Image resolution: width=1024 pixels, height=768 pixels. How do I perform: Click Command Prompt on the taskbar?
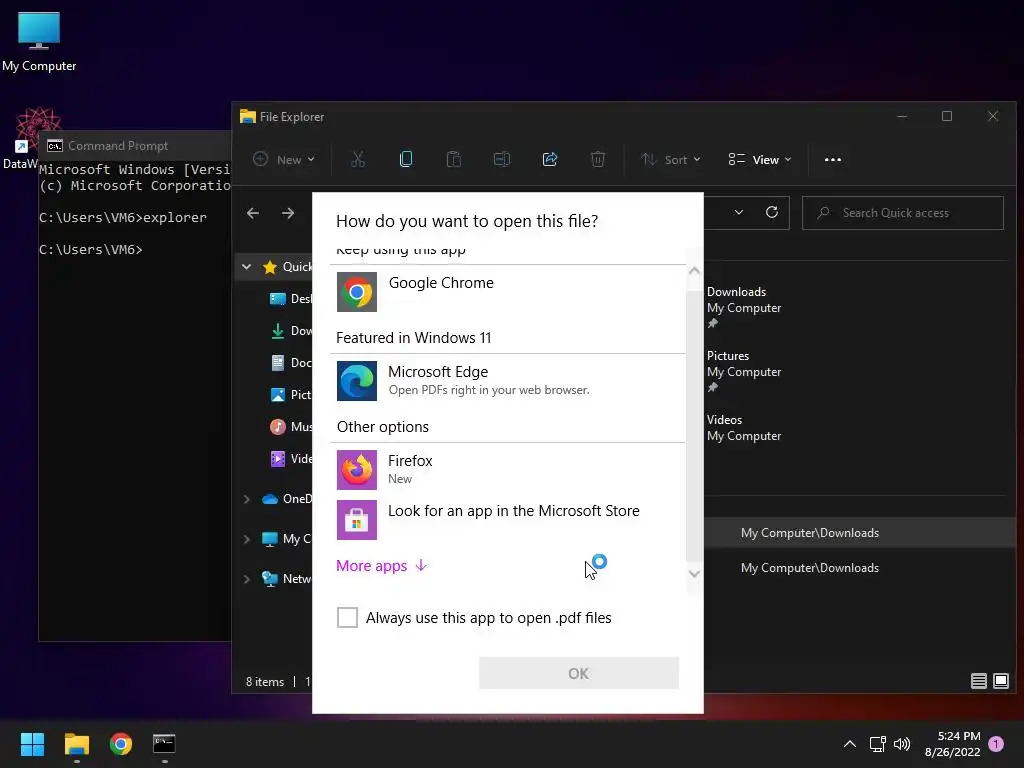pos(164,744)
